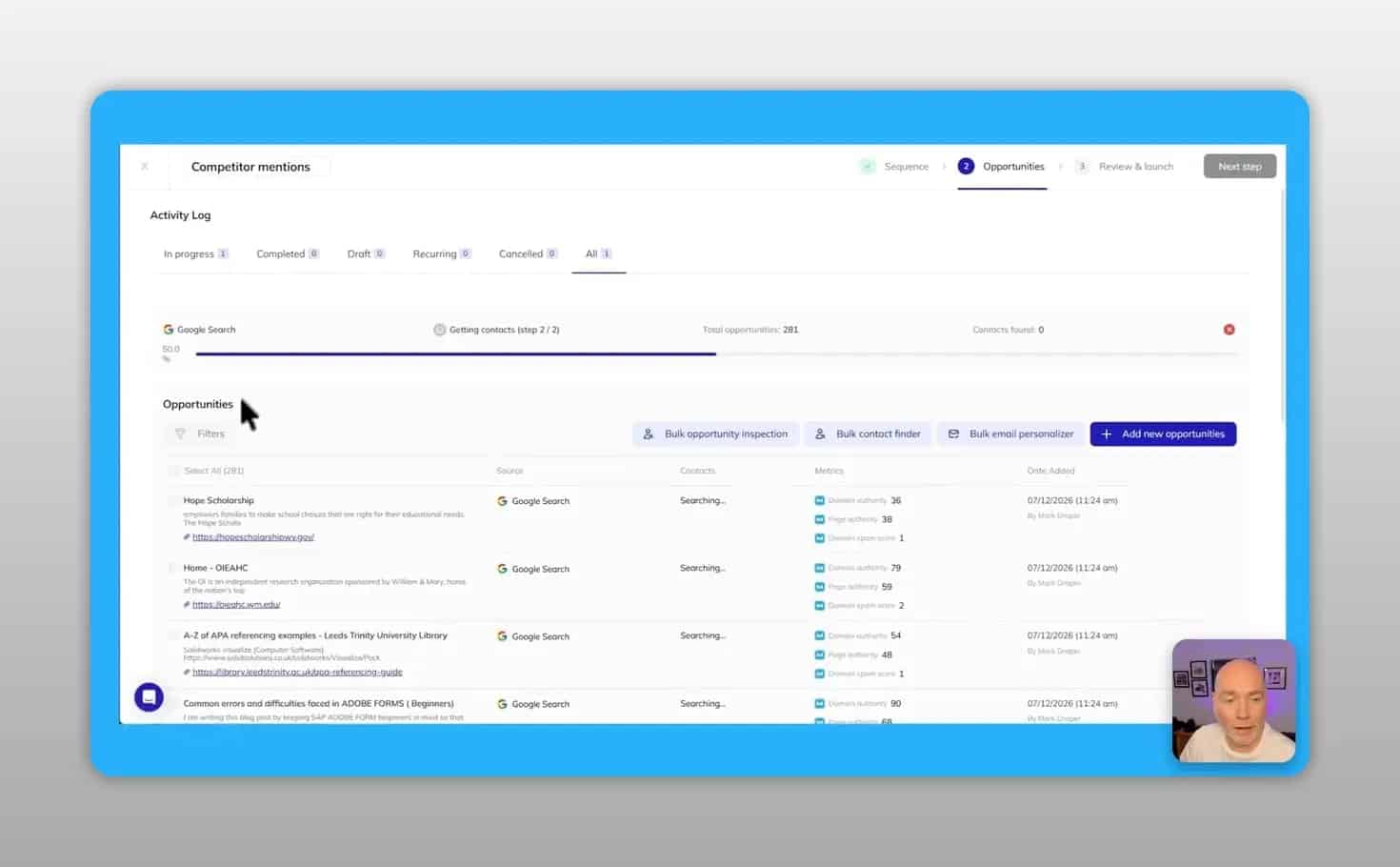Screen dimensions: 1400x867
Task: Click the Google icon in the A-Z of APA referencing row
Action: point(502,636)
